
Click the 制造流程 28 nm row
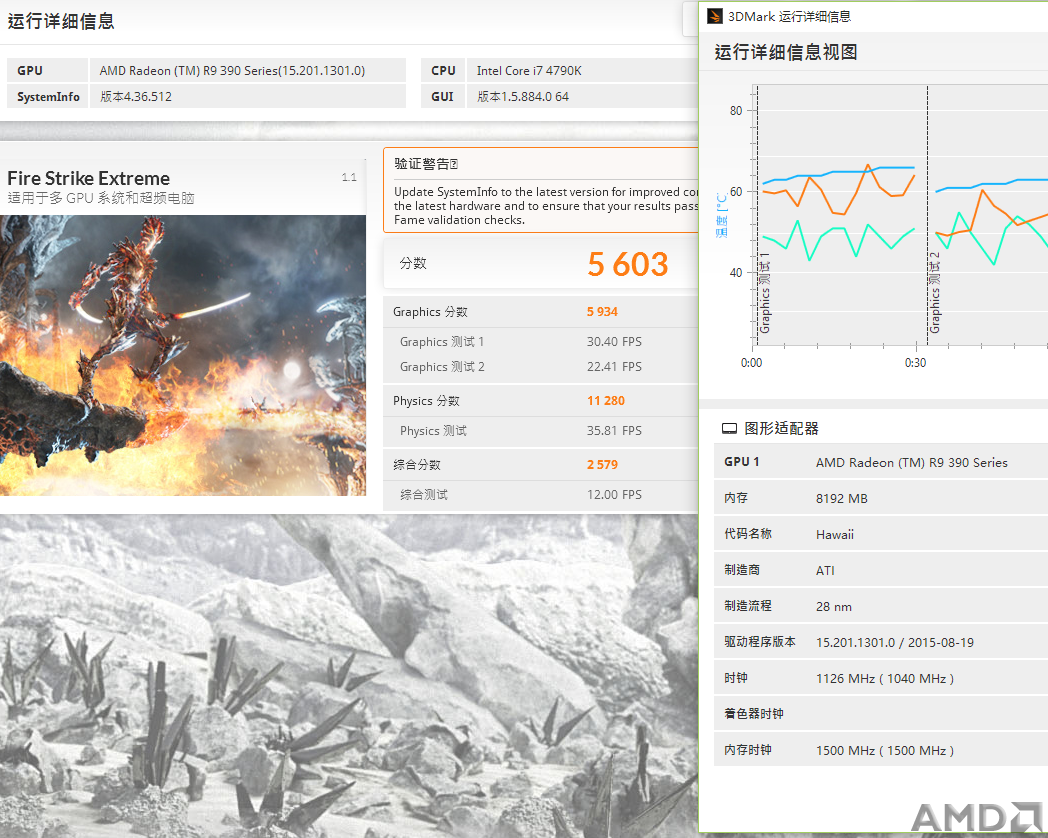click(881, 606)
